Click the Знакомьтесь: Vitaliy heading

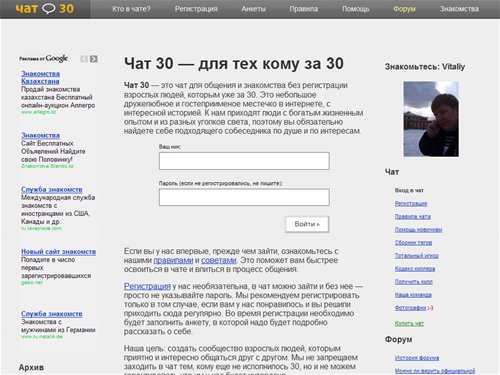425,67
